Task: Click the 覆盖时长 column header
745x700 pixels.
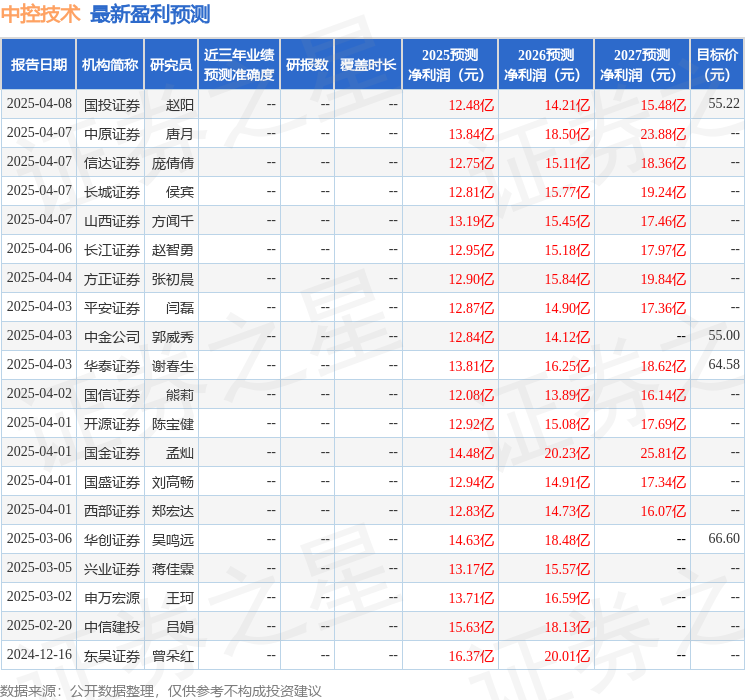Action: tap(368, 65)
